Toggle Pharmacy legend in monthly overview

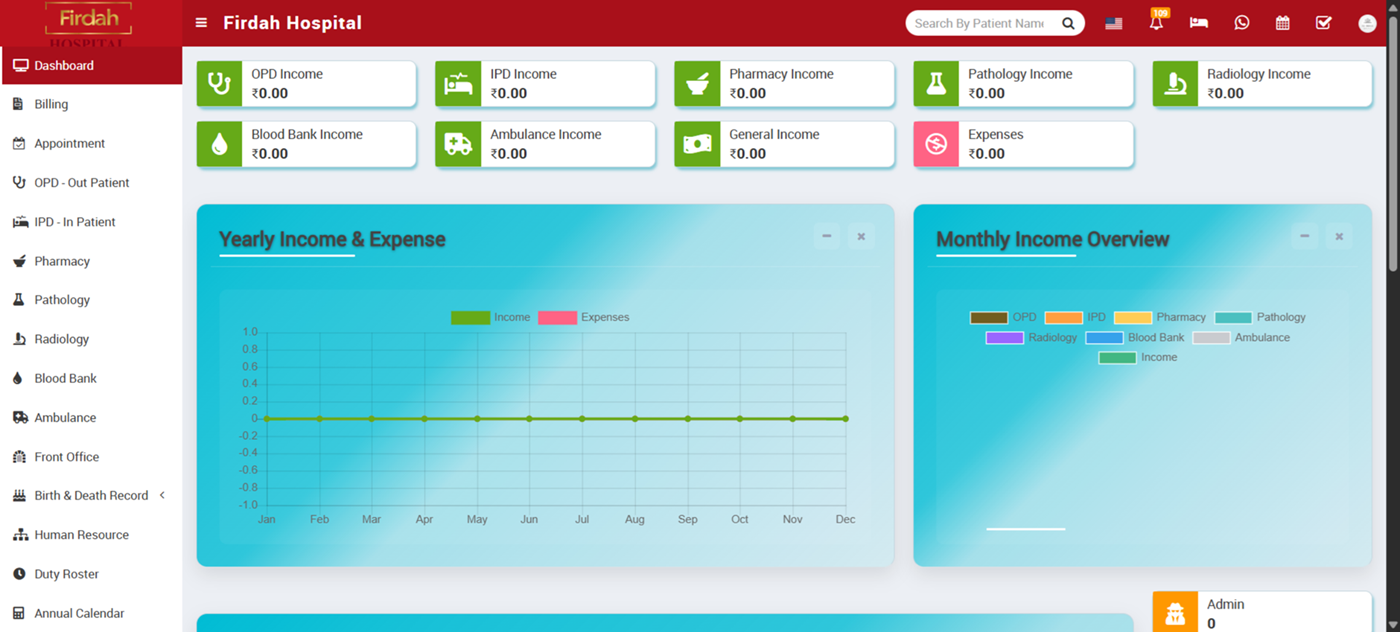tap(1160, 318)
